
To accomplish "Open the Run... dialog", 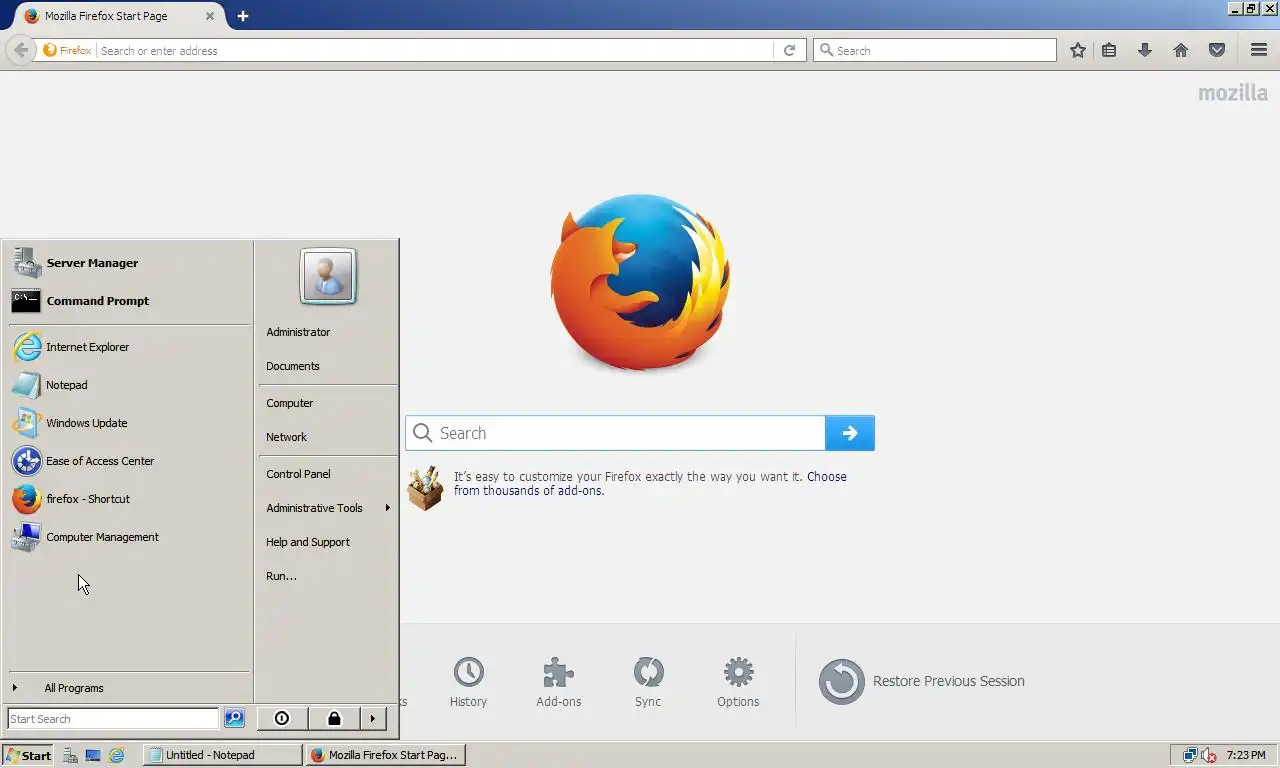I will pyautogui.click(x=327, y=576).
